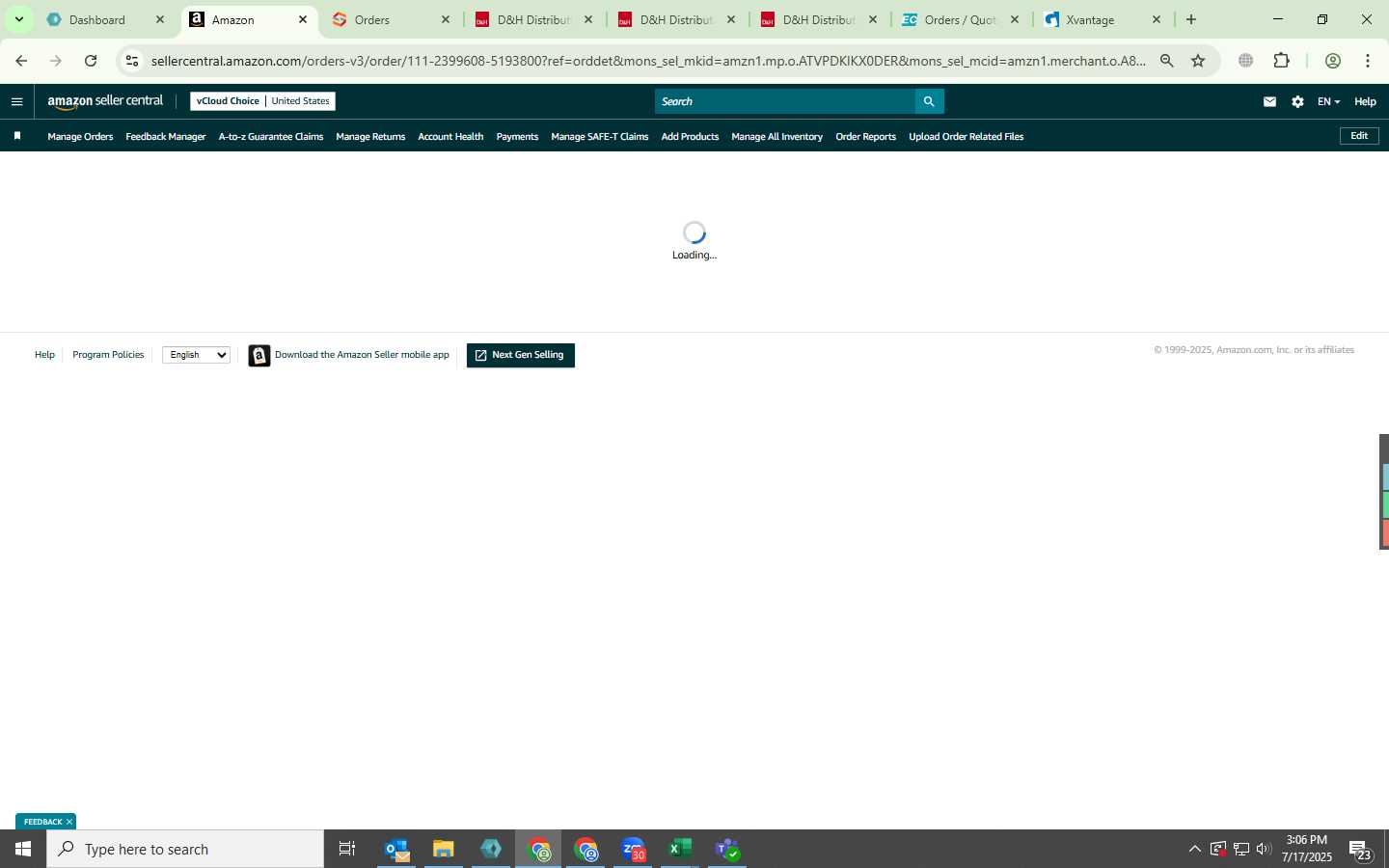Close the FEEDBACK tab widget
This screenshot has height=868, width=1389.
[69, 822]
